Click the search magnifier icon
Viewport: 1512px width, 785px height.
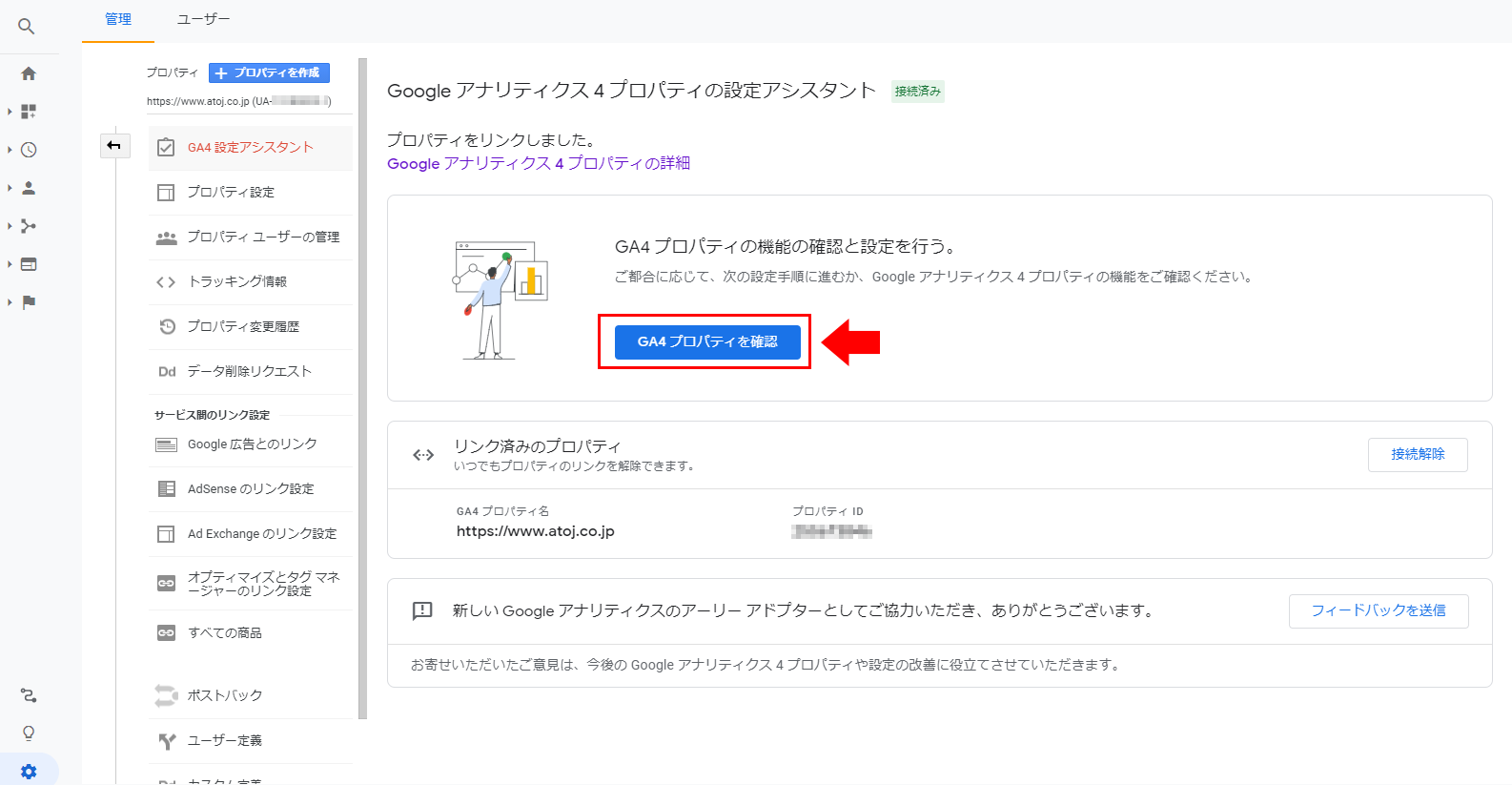[x=27, y=27]
